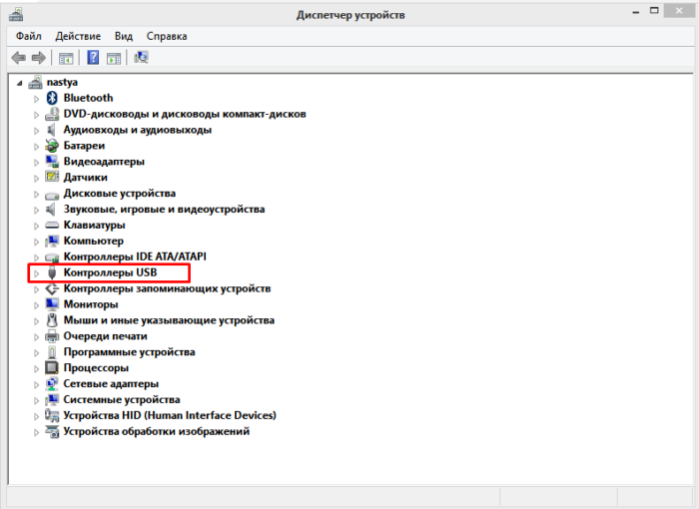This screenshot has width=699, height=509.
Task: Select Звуковые, игровые и видеоустройства item
Action: (164, 209)
